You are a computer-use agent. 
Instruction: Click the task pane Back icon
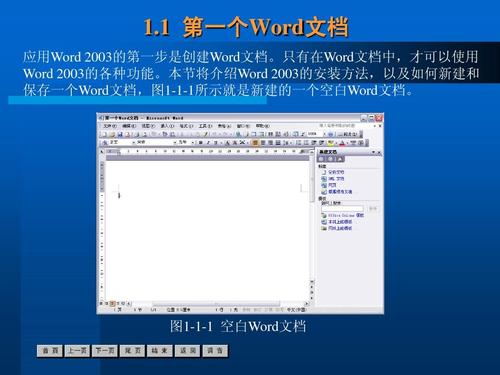pyautogui.click(x=321, y=159)
